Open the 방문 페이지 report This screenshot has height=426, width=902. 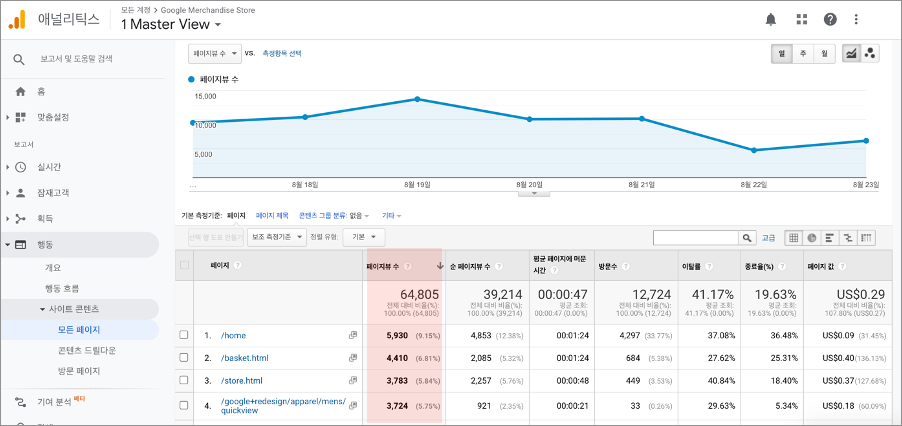(79, 371)
